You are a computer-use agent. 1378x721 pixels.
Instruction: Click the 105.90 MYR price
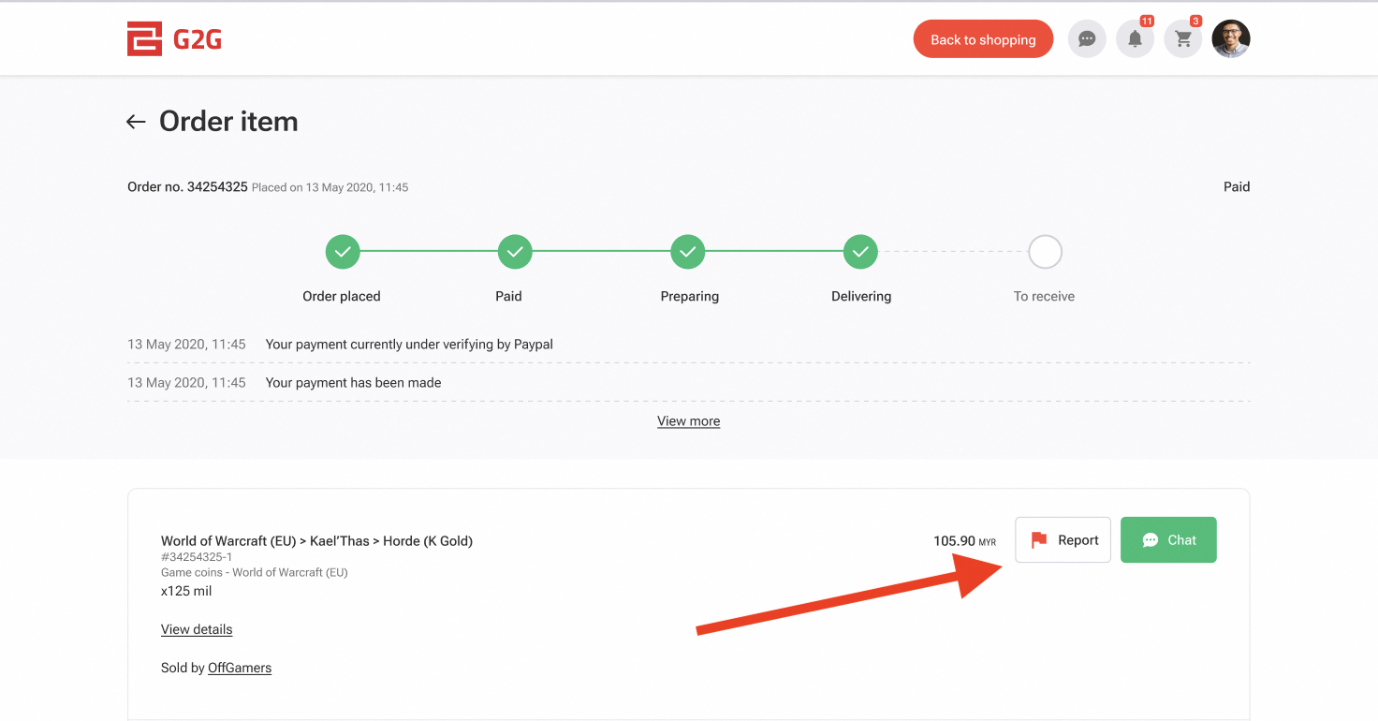pos(964,541)
